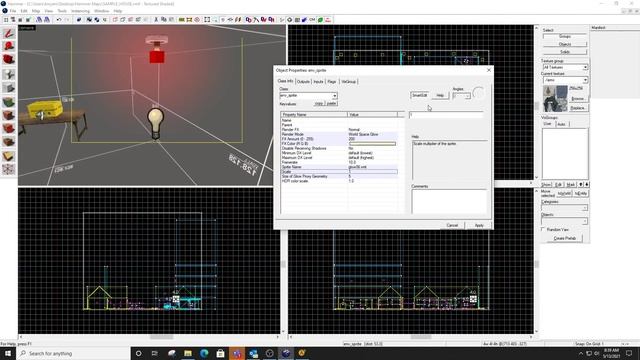The width and height of the screenshot is (640, 360).
Task: Click the Toggle Grid toolbar icon
Action: click(x=6, y=20)
